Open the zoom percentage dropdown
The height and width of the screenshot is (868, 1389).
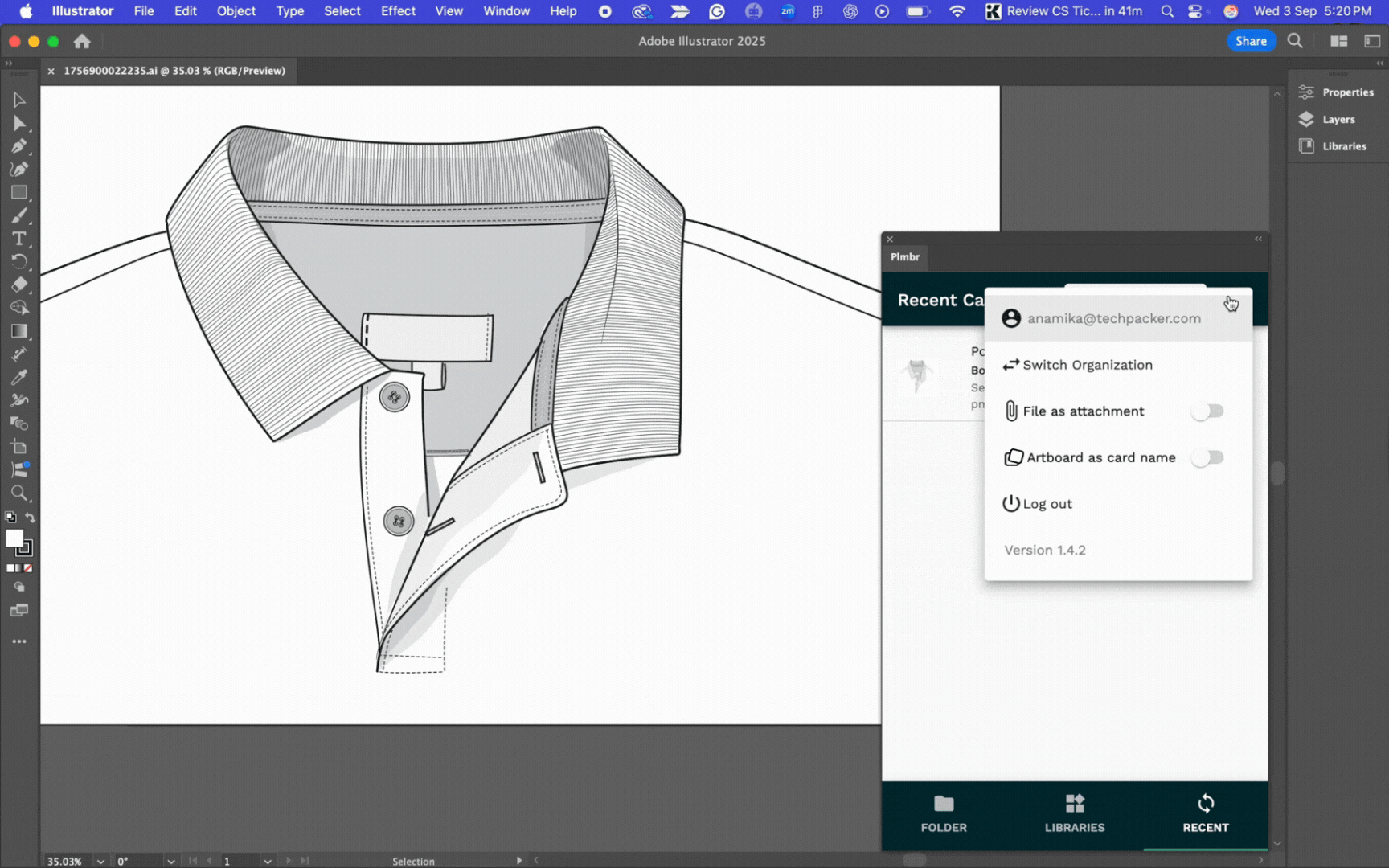pyautogui.click(x=100, y=861)
